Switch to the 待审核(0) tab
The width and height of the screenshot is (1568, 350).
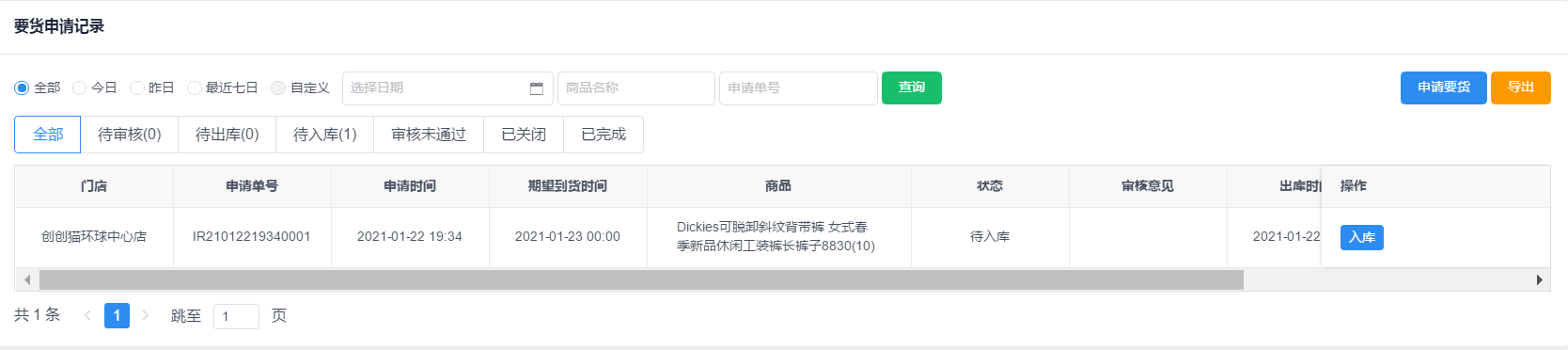(x=130, y=135)
